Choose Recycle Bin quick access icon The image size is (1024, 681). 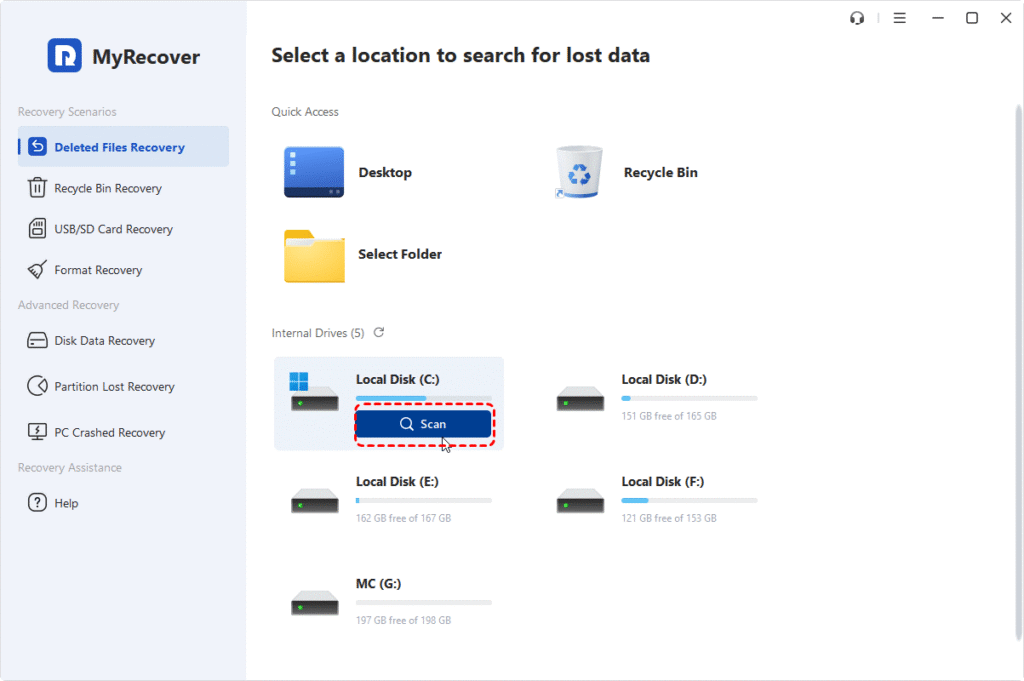point(579,172)
